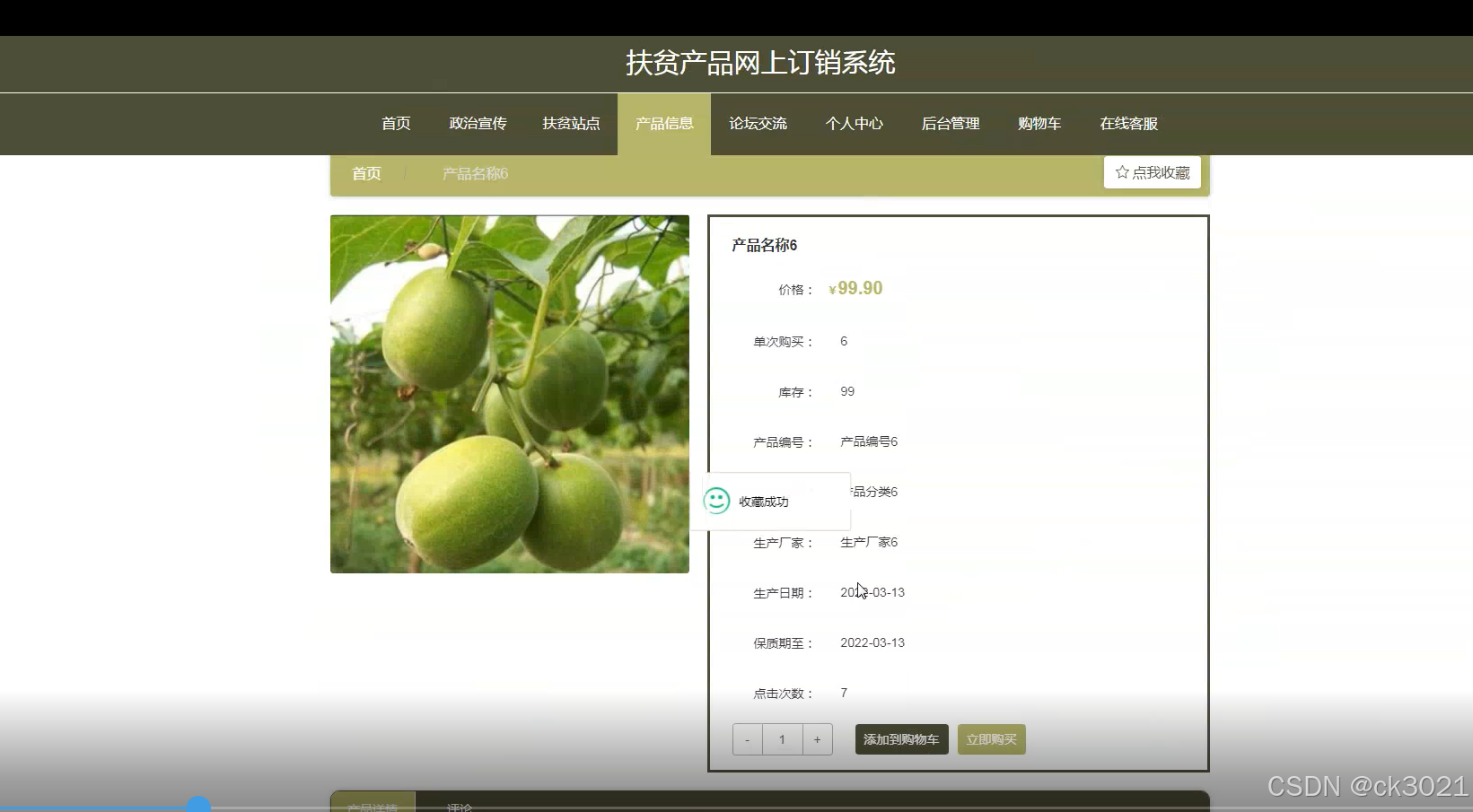The height and width of the screenshot is (812, 1473).
Task: Click the star favorite icon
Action: (1122, 172)
